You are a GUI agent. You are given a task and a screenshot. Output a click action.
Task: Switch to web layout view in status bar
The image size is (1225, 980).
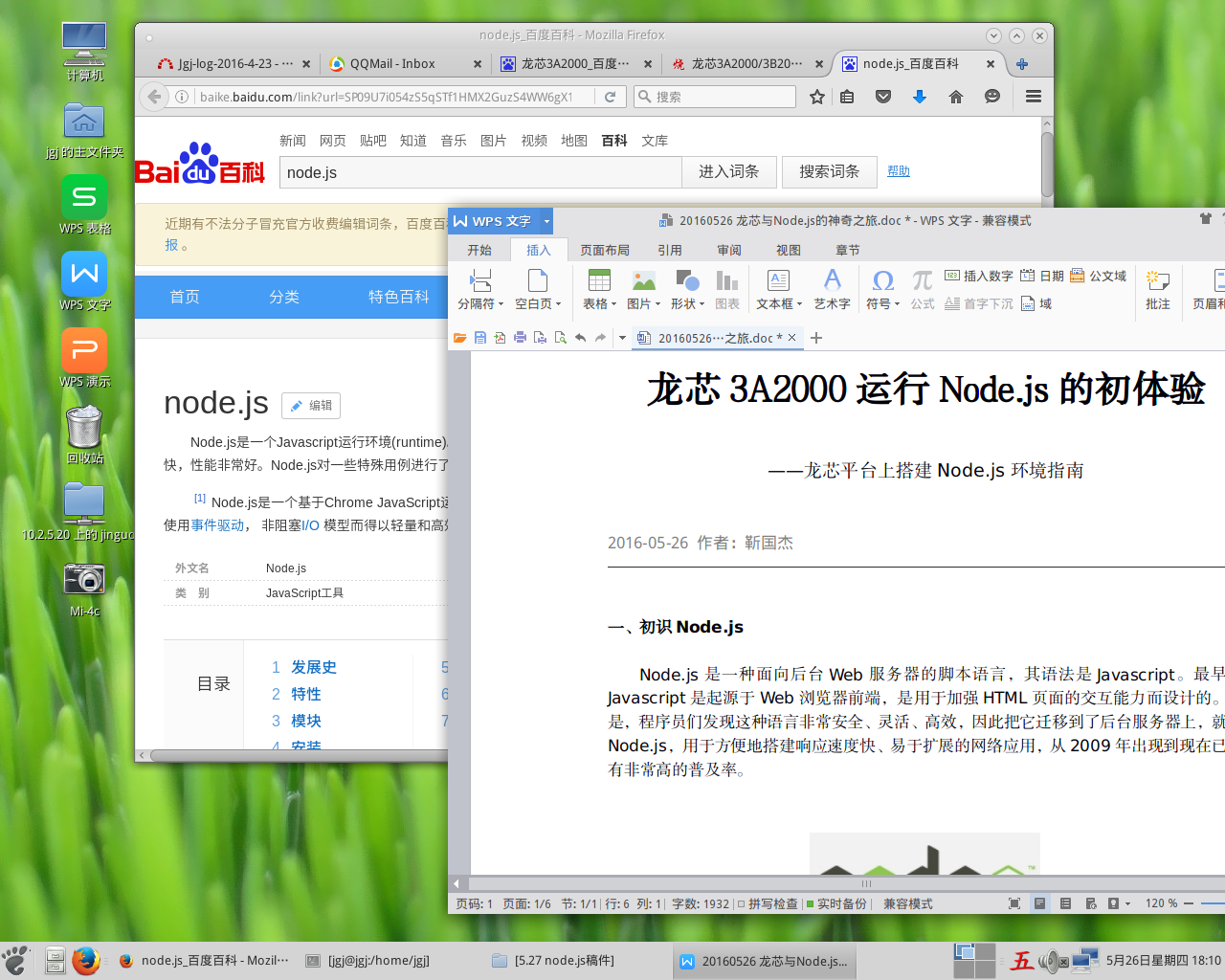pyautogui.click(x=1091, y=903)
